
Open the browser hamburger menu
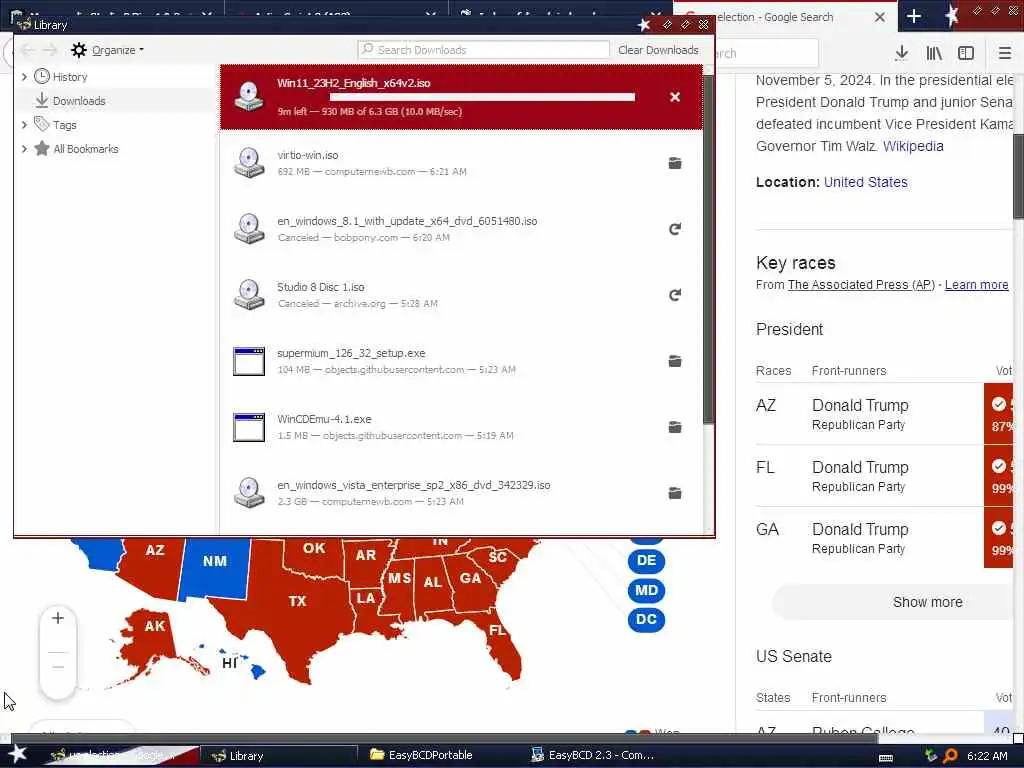(1004, 53)
